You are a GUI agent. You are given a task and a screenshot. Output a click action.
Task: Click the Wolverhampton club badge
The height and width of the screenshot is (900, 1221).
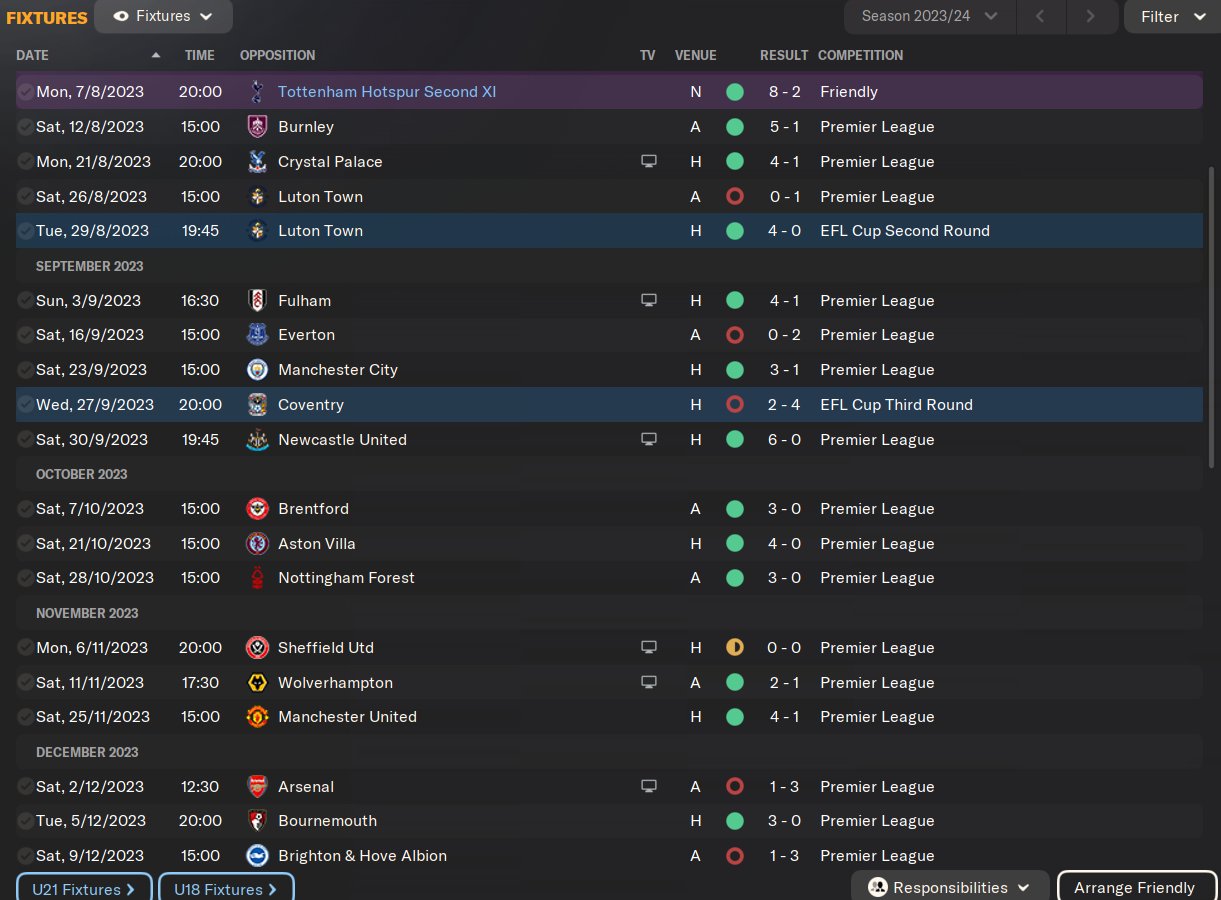click(x=257, y=683)
